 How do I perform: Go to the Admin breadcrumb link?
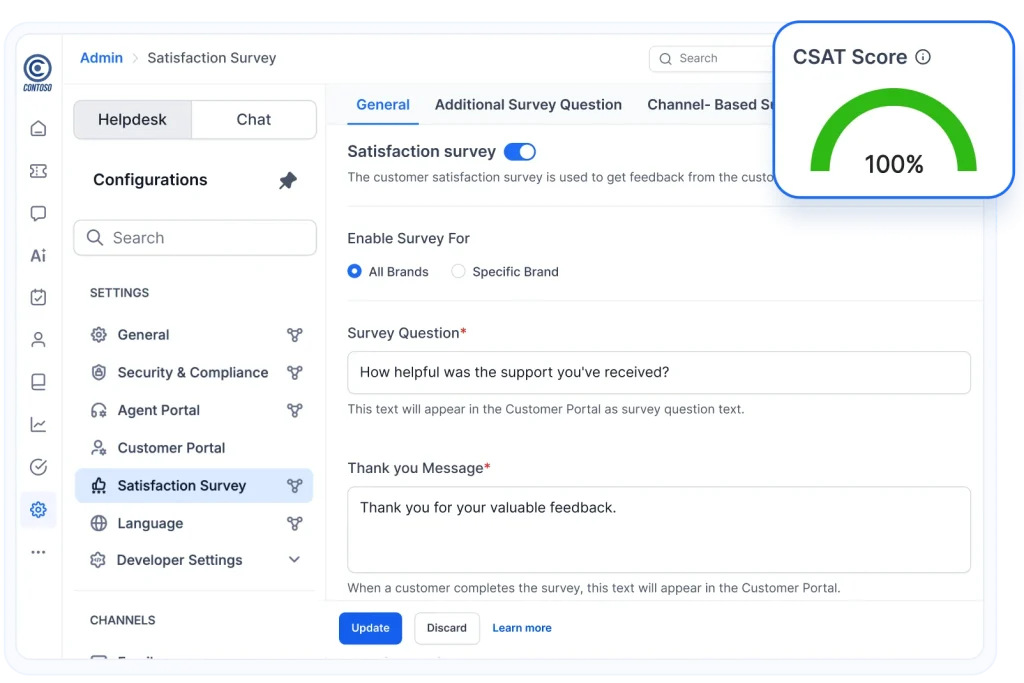[101, 58]
